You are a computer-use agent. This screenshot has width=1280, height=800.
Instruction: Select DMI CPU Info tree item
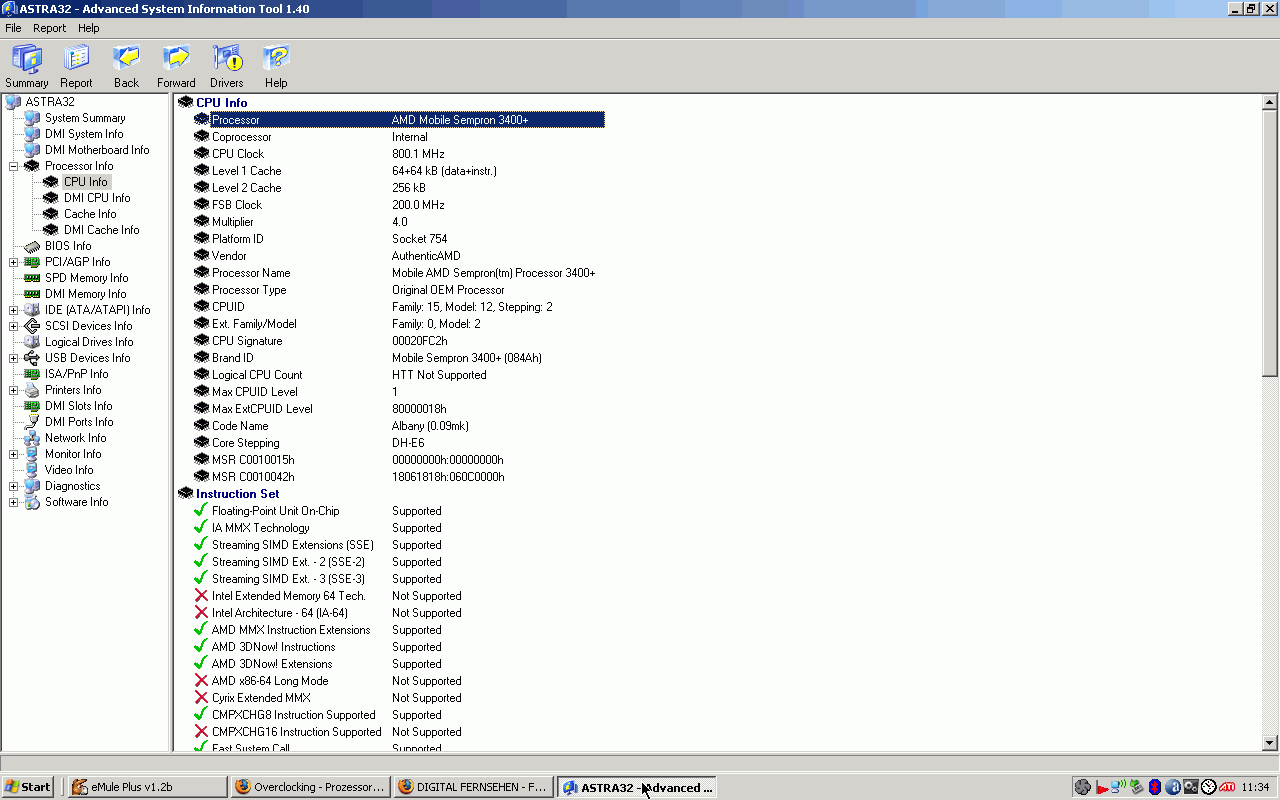click(x=97, y=198)
